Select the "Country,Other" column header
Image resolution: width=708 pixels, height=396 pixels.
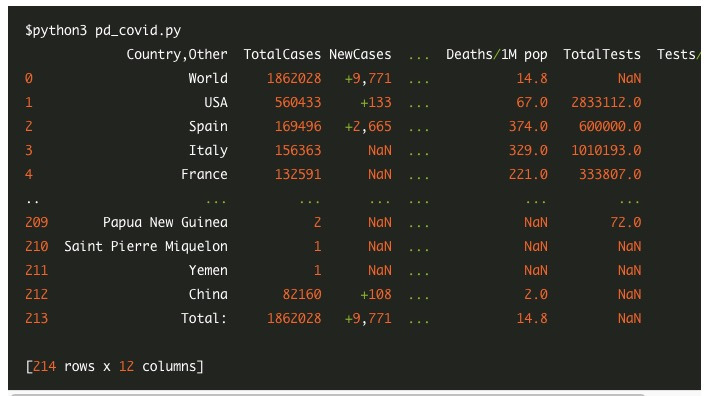coord(177,55)
